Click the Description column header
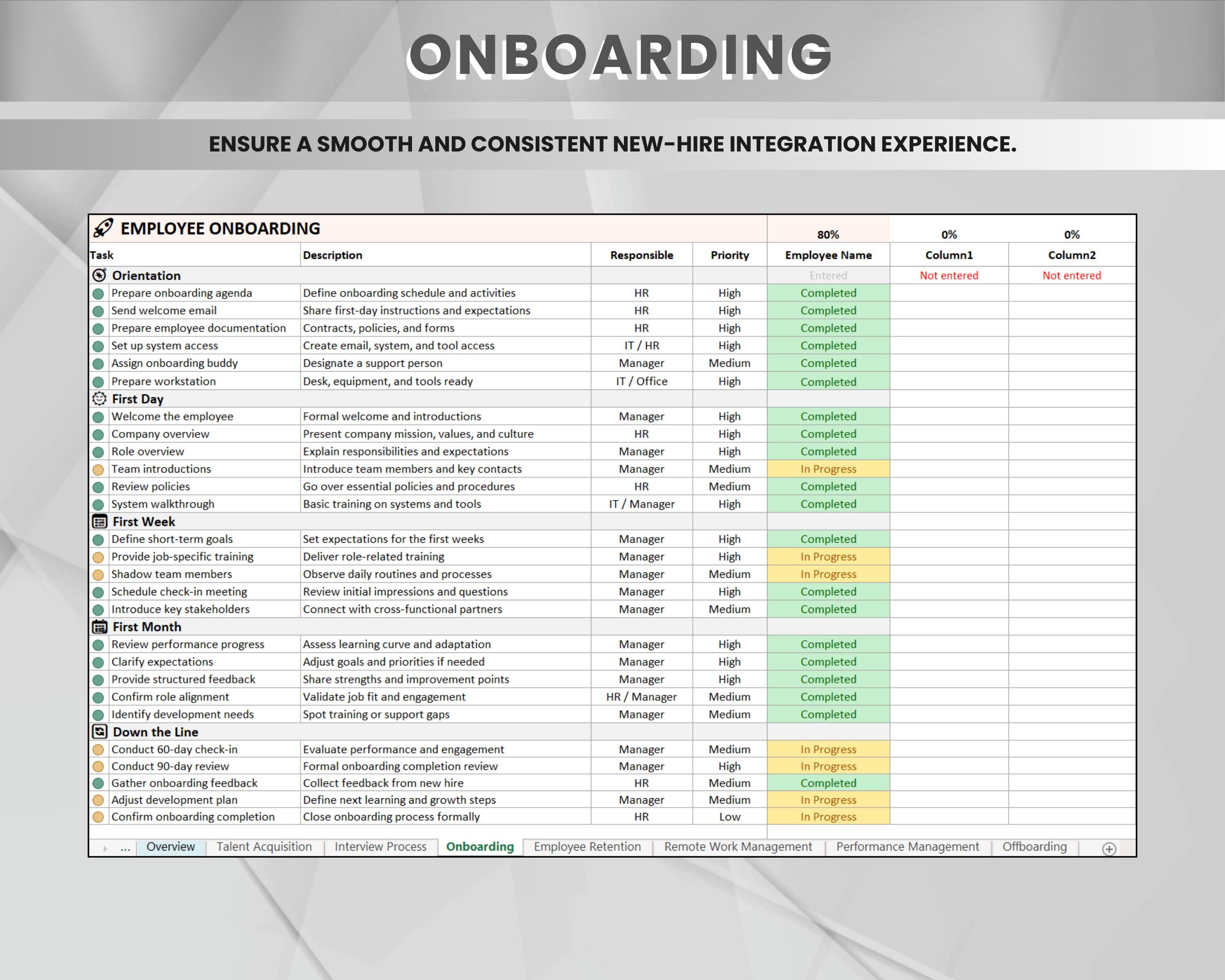The width and height of the screenshot is (1225, 980). click(445, 255)
